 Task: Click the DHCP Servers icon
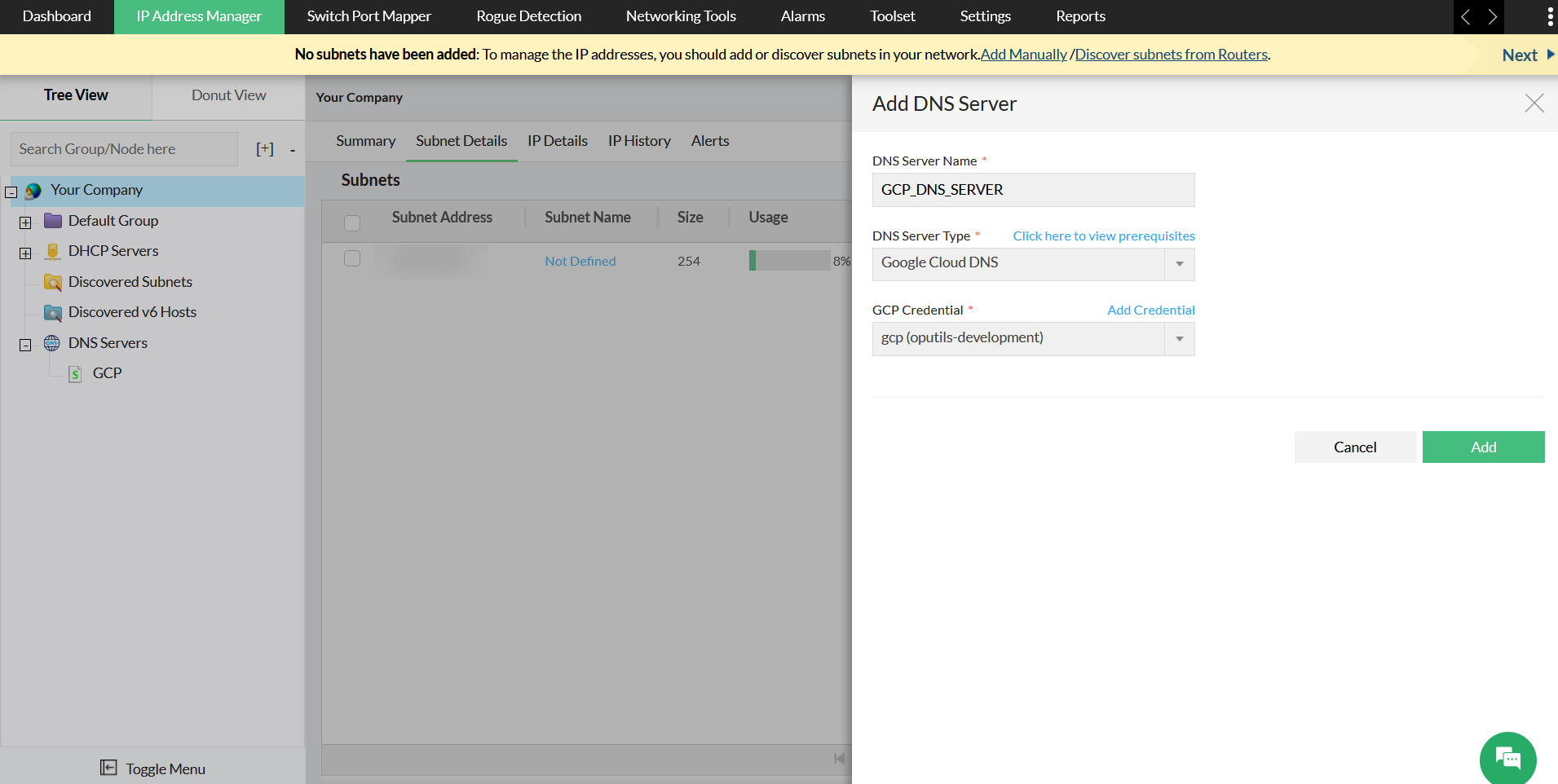tap(53, 251)
